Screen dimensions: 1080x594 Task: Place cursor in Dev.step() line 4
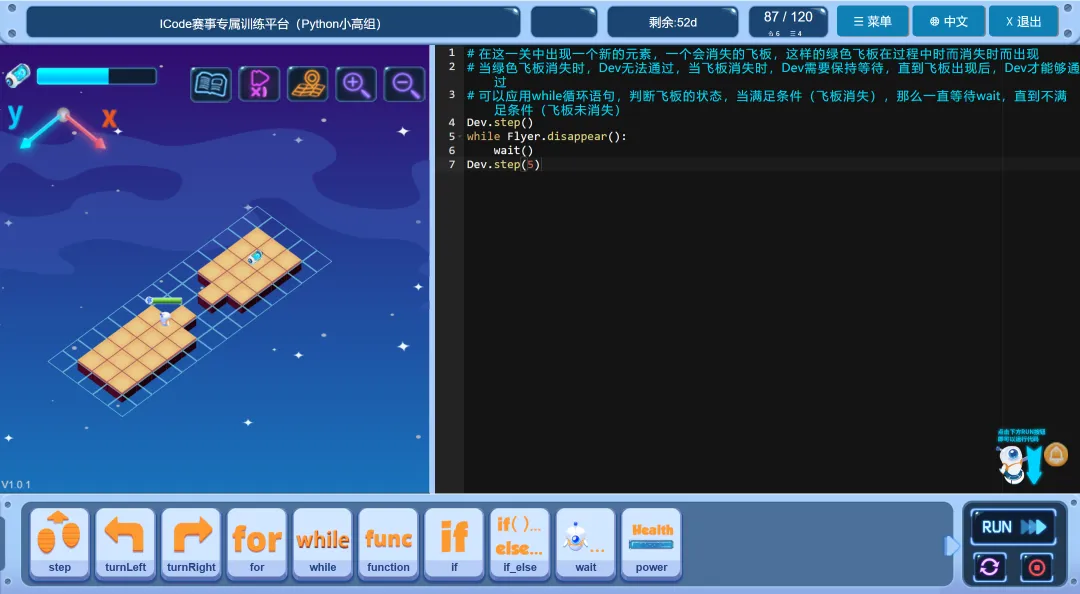click(x=500, y=122)
